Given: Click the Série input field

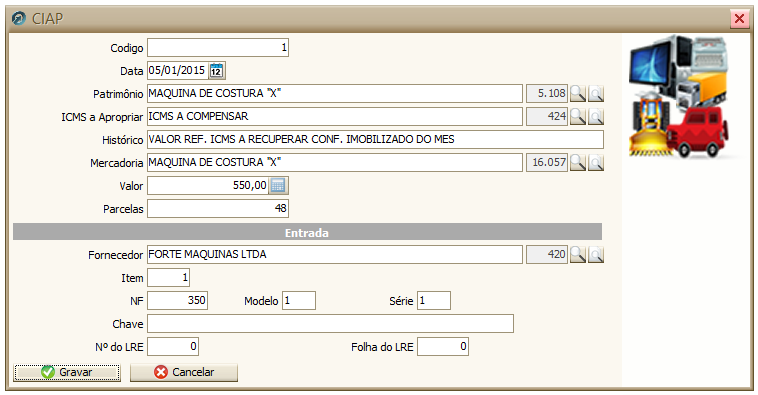Looking at the screenshot, I should click(x=434, y=300).
